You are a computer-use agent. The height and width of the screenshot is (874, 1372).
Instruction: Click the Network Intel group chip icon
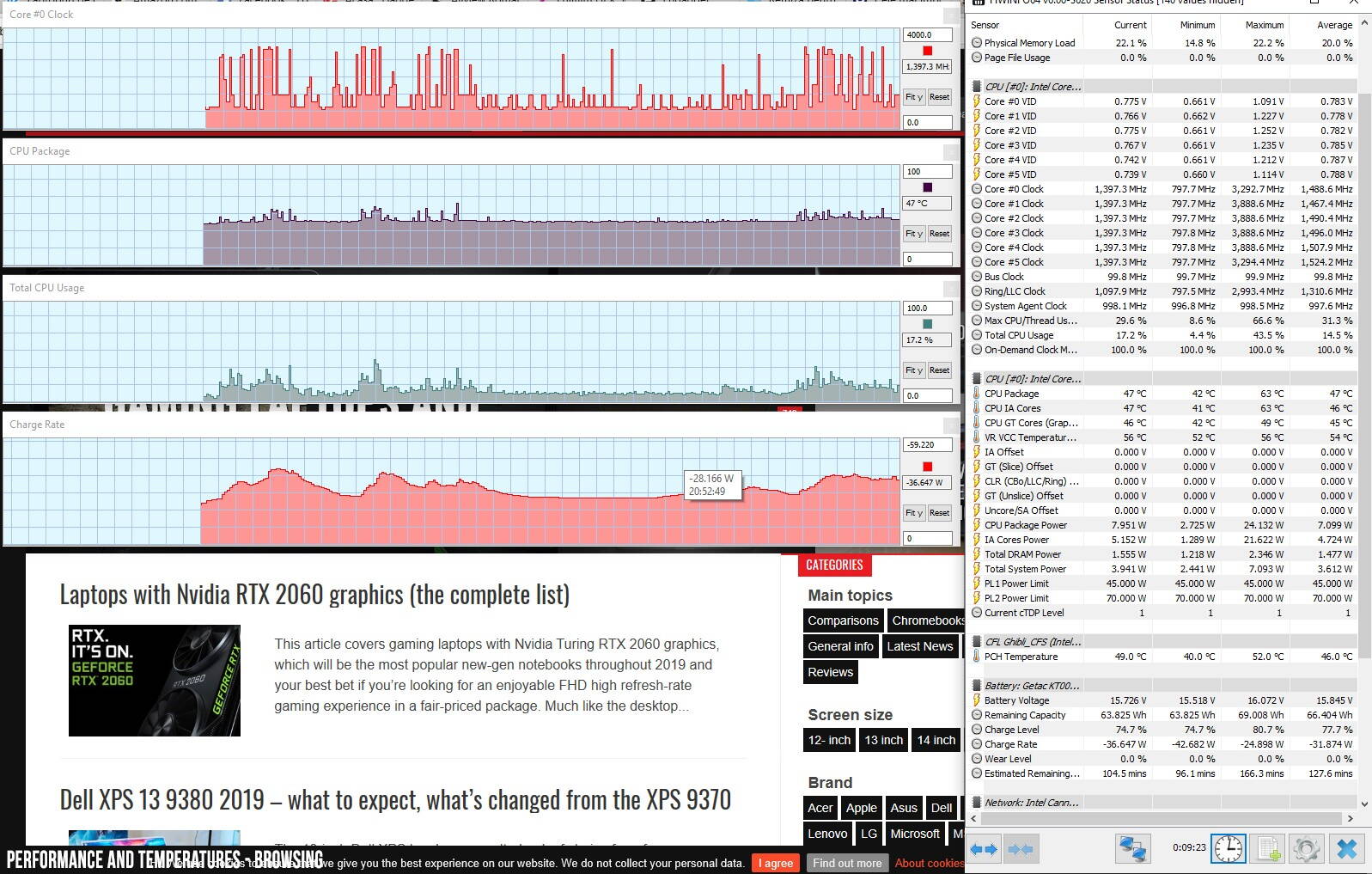[x=977, y=803]
